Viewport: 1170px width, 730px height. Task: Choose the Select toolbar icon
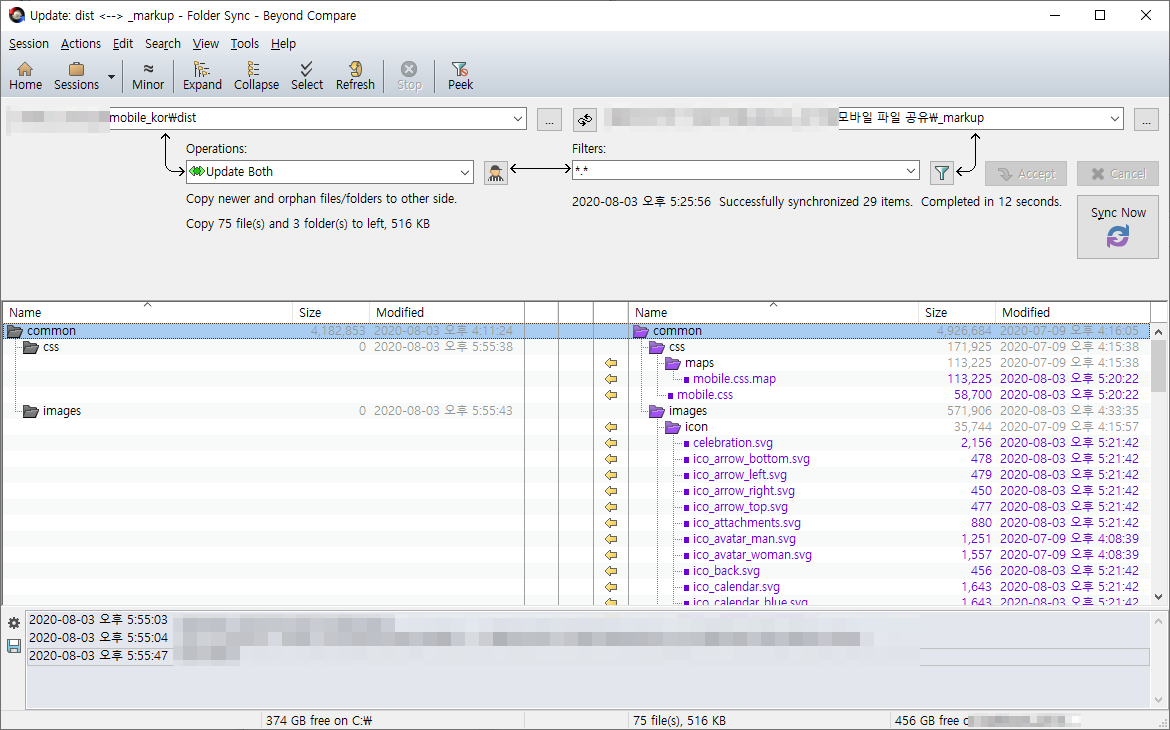(307, 76)
